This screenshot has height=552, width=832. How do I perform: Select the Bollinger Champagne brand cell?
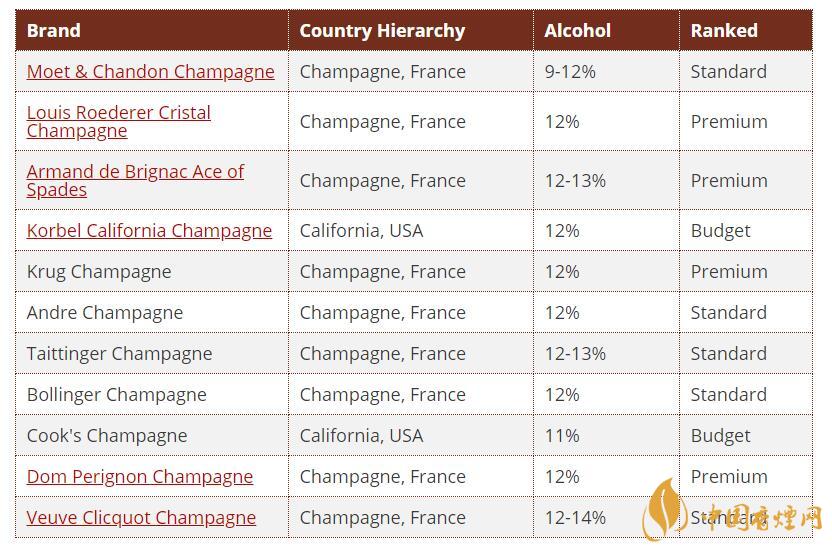point(116,395)
